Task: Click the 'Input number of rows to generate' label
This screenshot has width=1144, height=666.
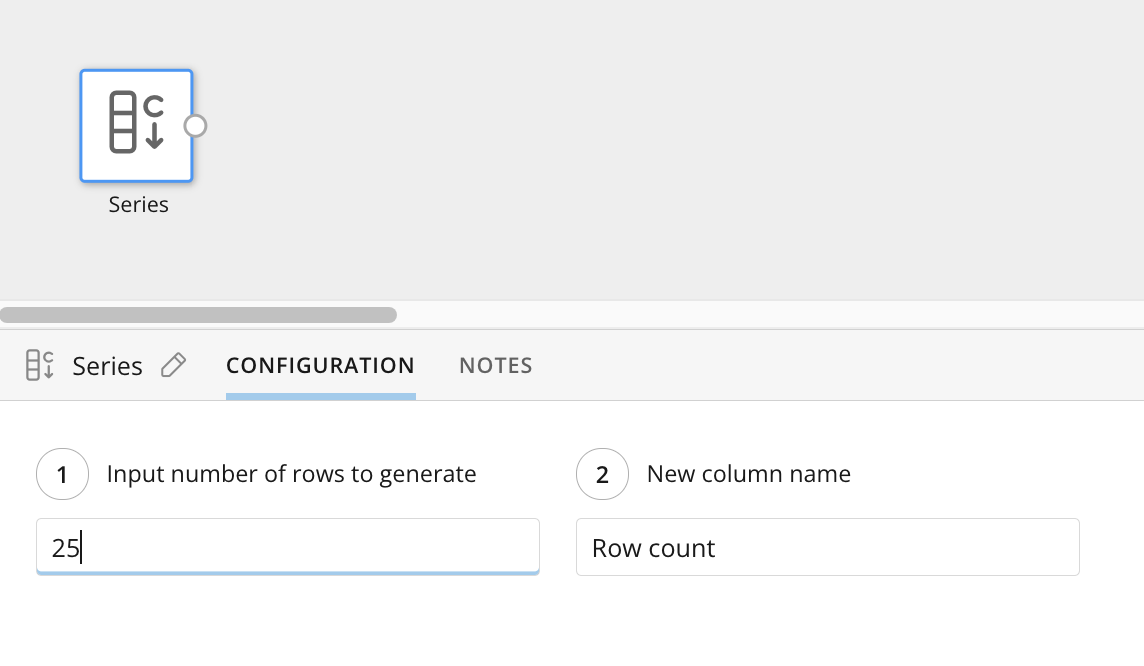Action: (292, 474)
